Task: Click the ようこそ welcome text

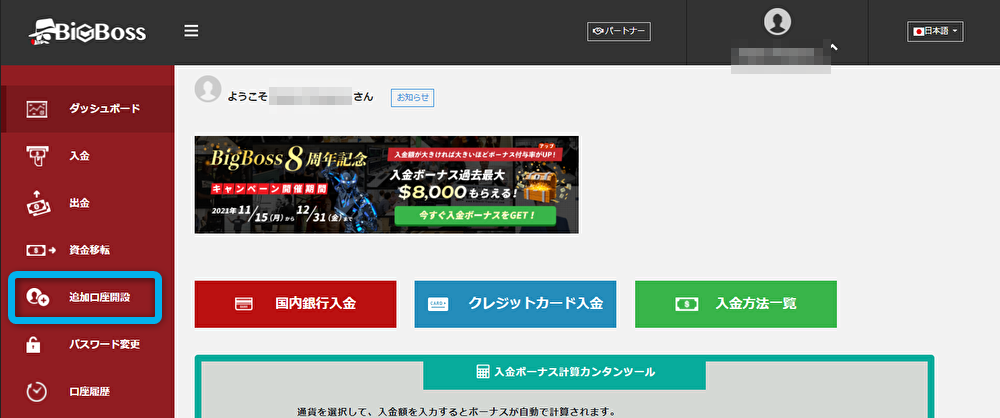Action: tap(247, 98)
